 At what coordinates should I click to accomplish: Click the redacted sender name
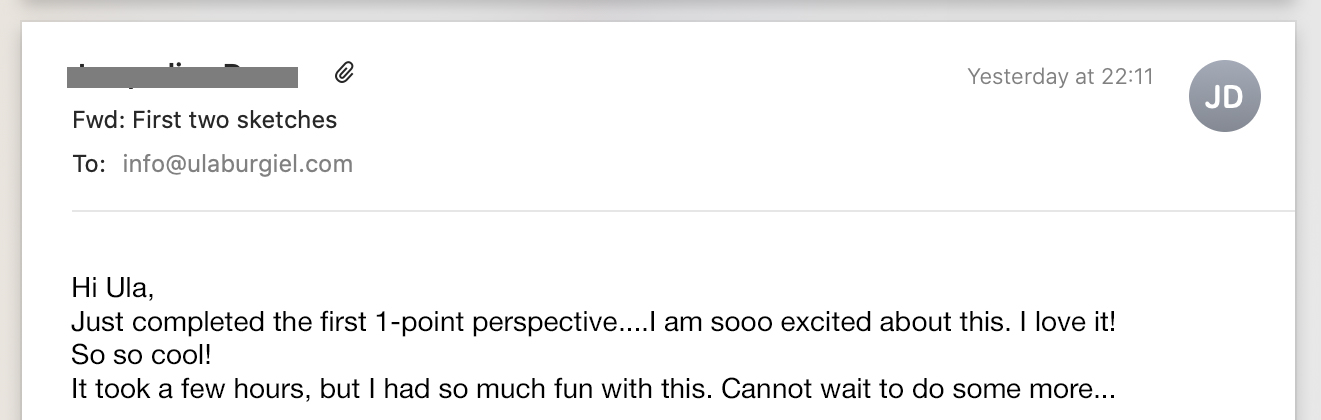[182, 76]
